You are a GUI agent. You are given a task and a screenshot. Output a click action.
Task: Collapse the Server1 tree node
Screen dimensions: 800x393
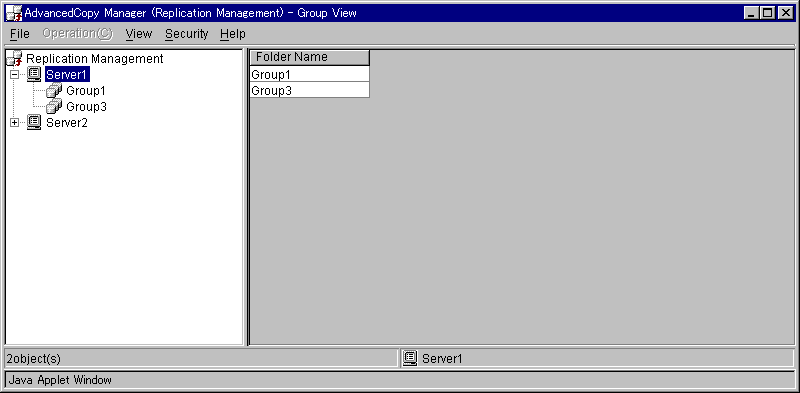pyautogui.click(x=14, y=75)
